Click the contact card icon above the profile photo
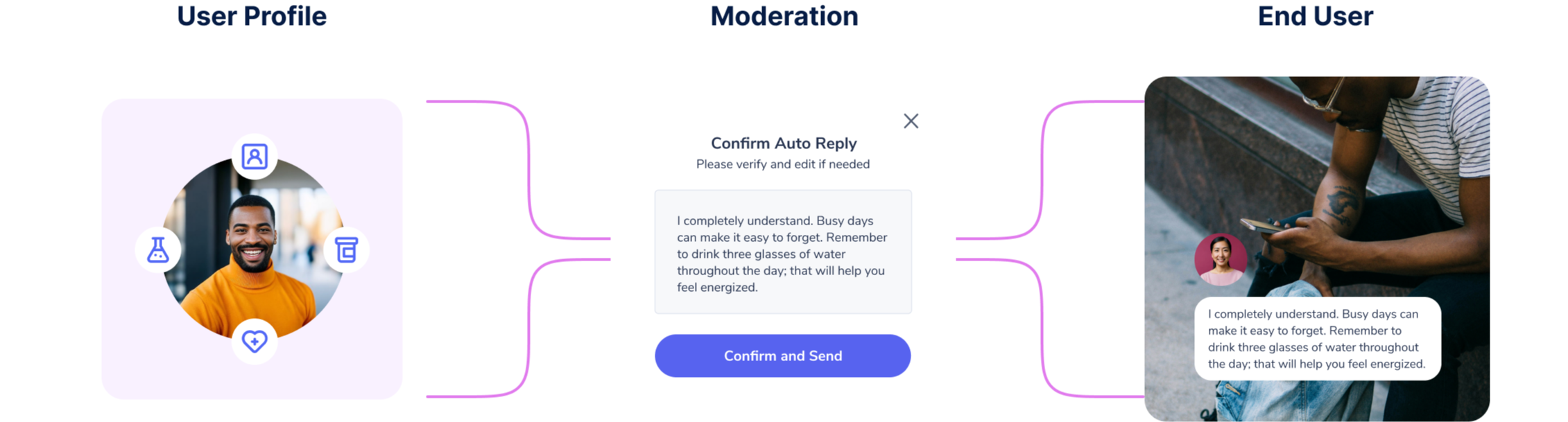Viewport: 1568px width, 422px height. tap(255, 157)
